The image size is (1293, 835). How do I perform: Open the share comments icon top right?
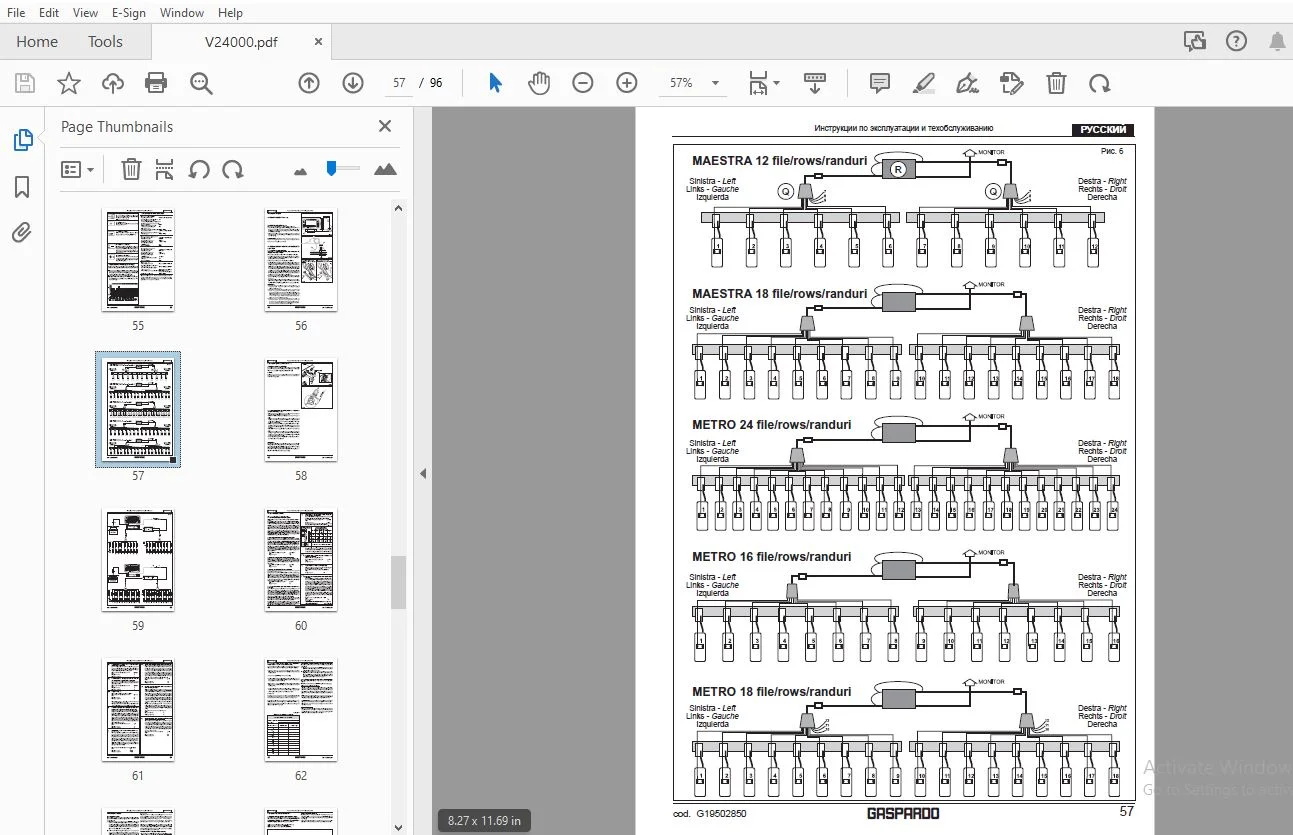pyautogui.click(x=1194, y=41)
